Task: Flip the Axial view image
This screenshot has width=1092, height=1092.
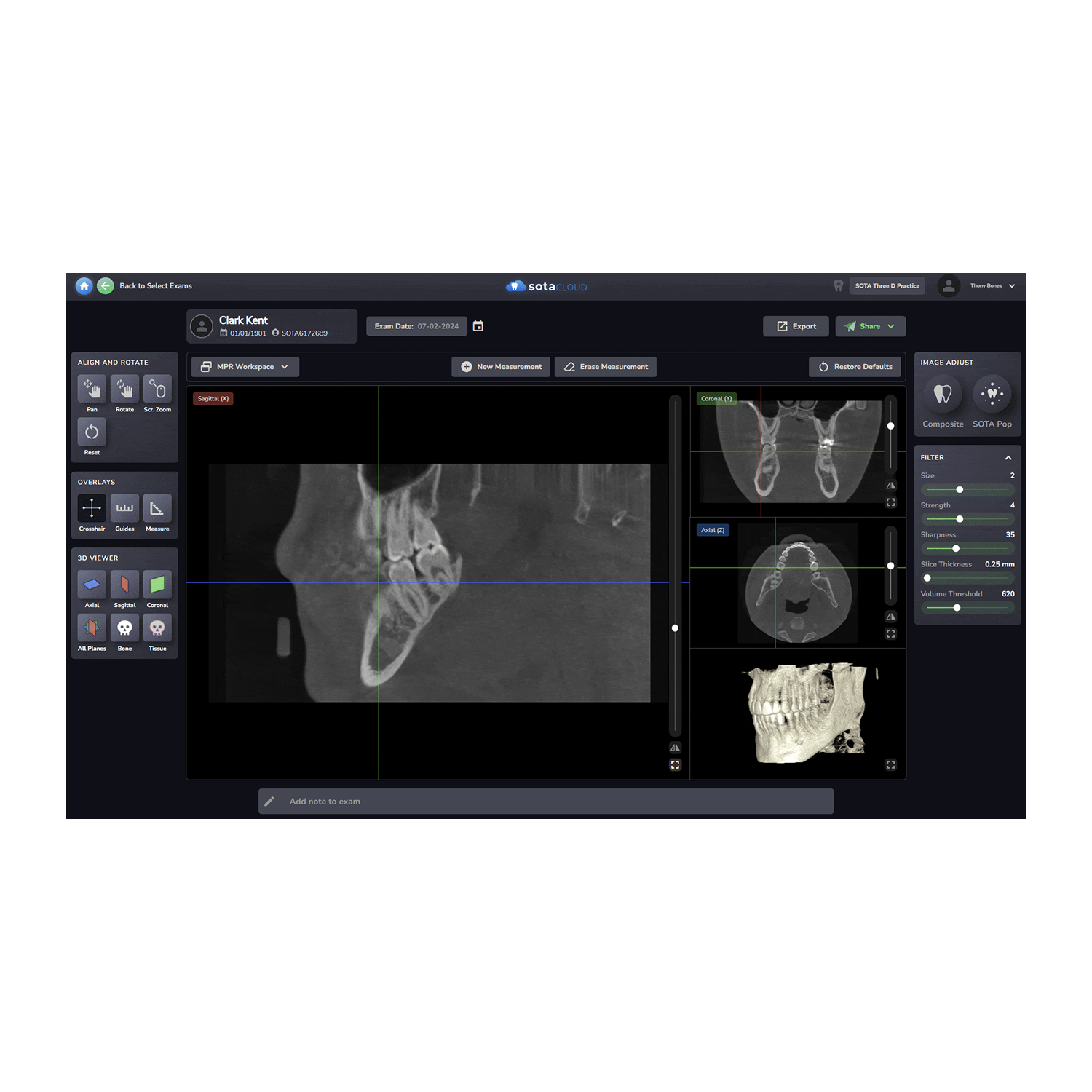Action: [x=890, y=617]
